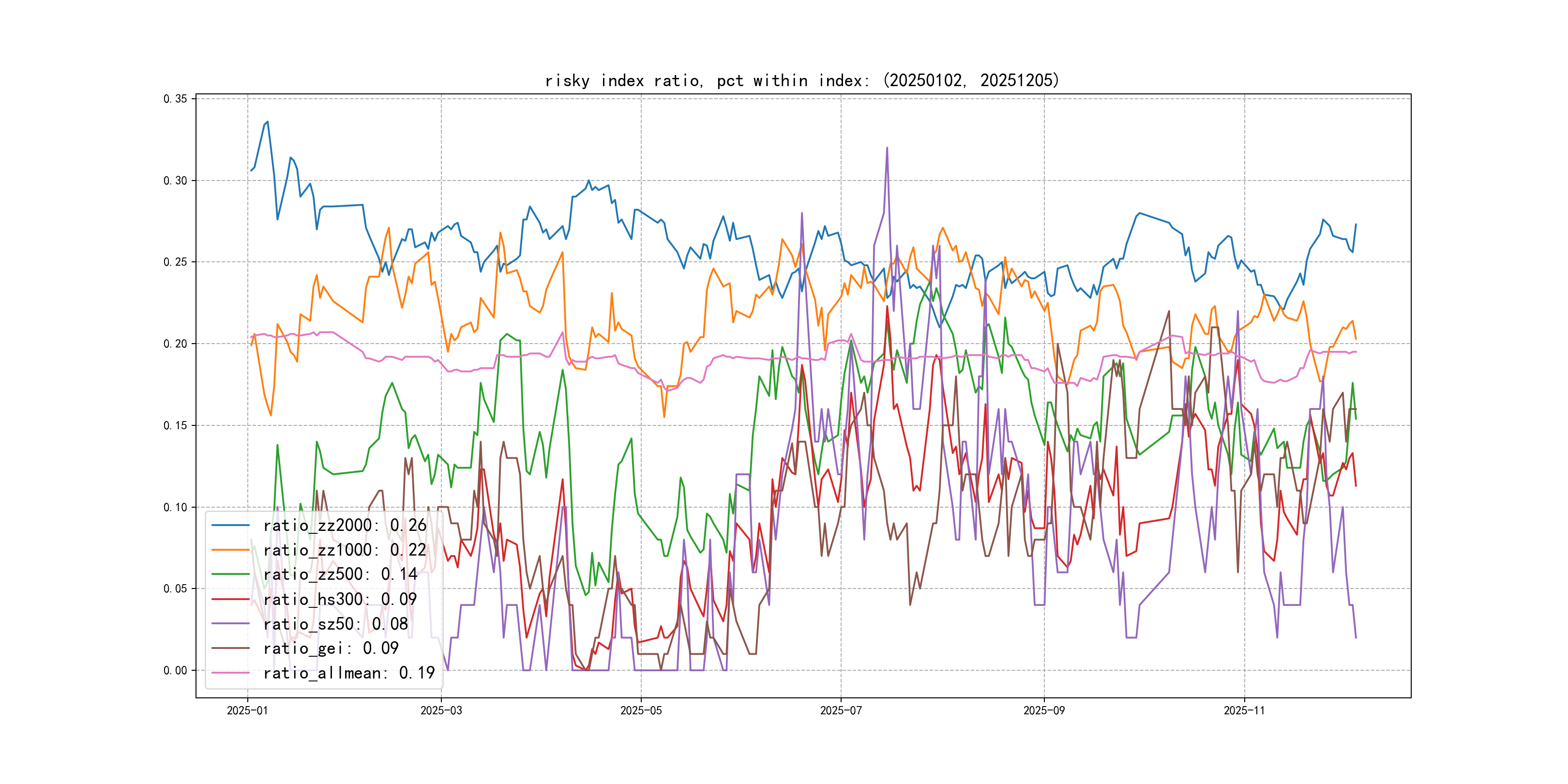Click the ratio_zz500 green legend line

[x=230, y=574]
